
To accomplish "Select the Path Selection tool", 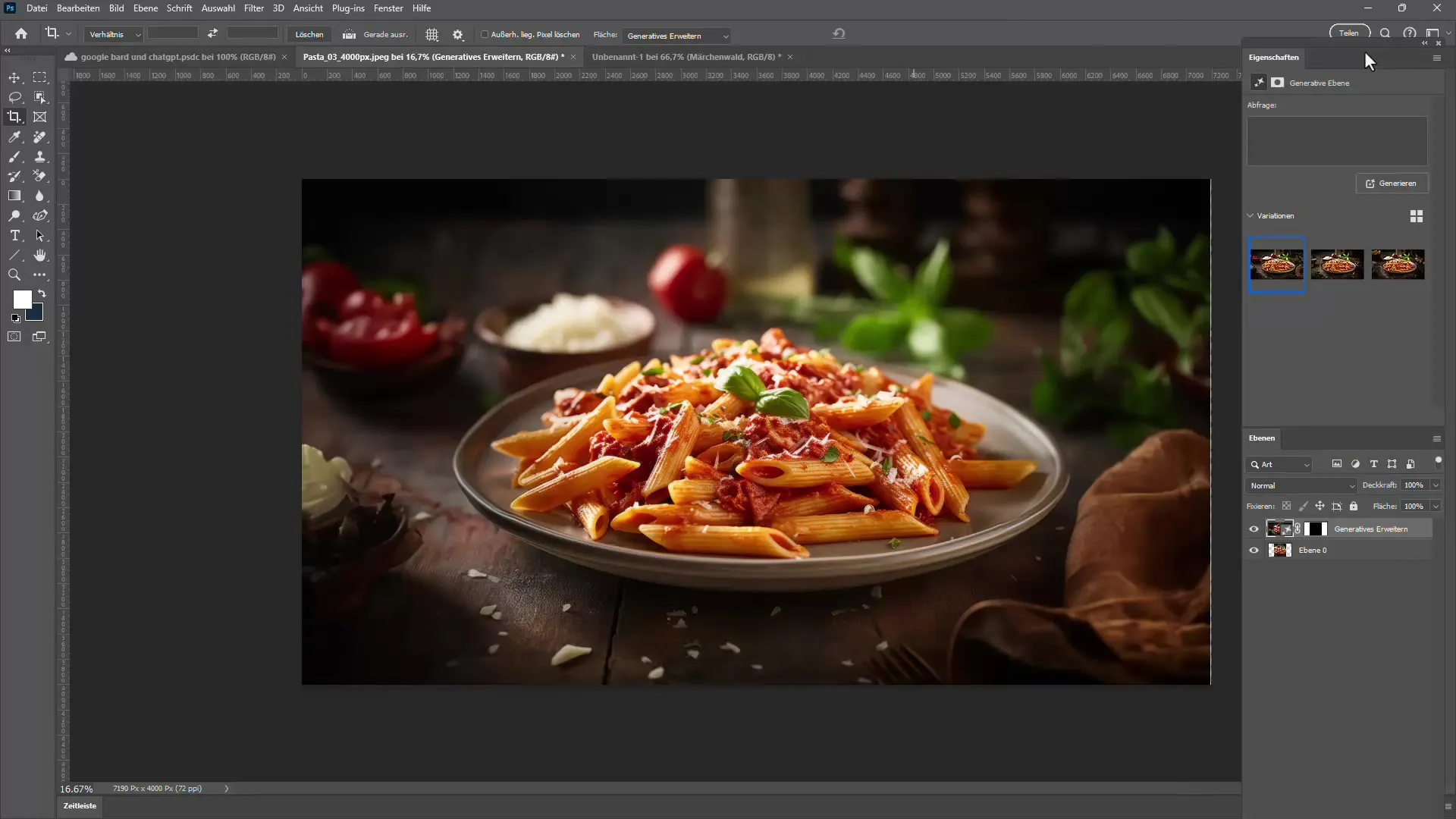I will pyautogui.click(x=40, y=236).
